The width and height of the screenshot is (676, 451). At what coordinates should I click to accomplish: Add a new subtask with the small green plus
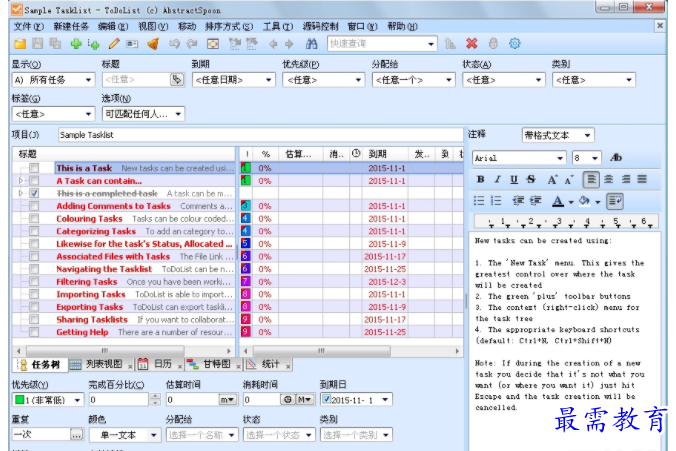point(94,44)
